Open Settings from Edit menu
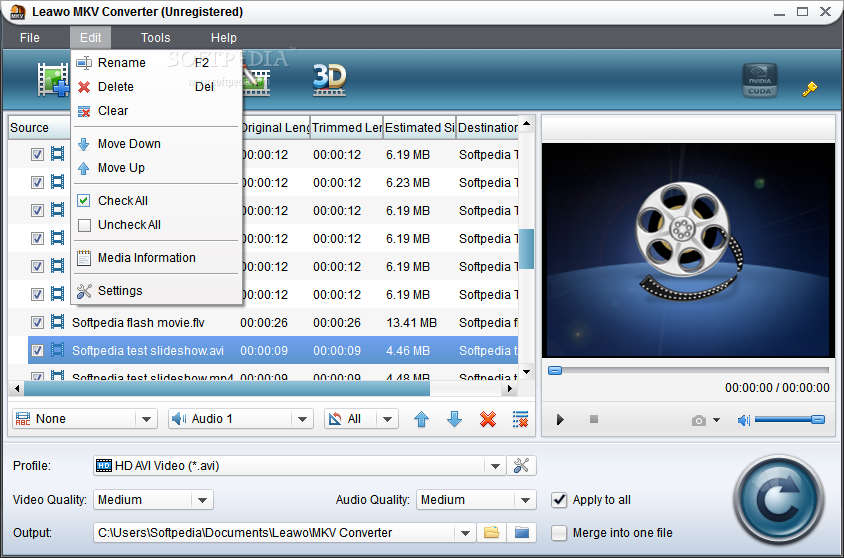This screenshot has width=844, height=558. (157, 291)
